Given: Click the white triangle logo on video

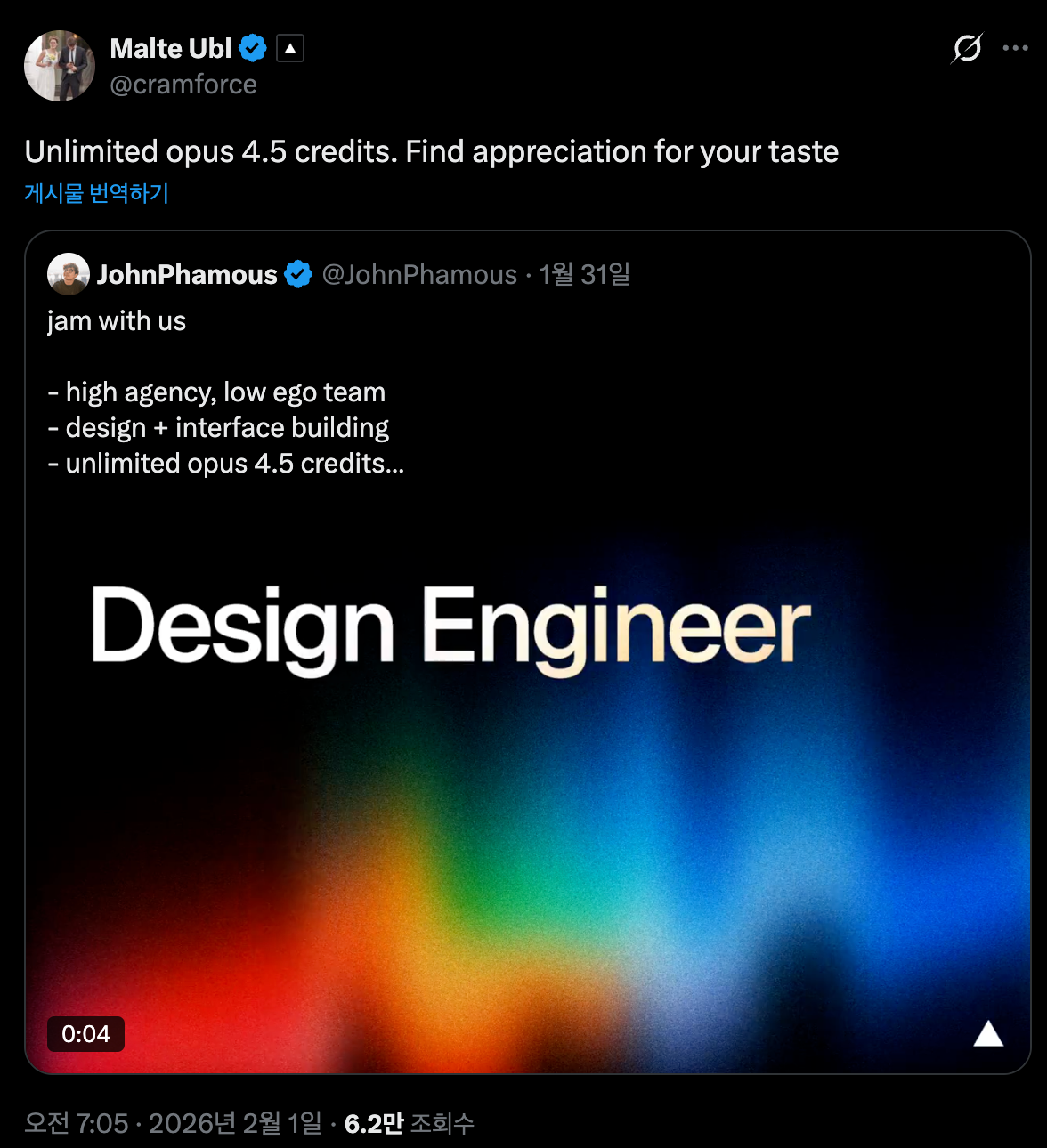Looking at the screenshot, I should pos(988,1034).
